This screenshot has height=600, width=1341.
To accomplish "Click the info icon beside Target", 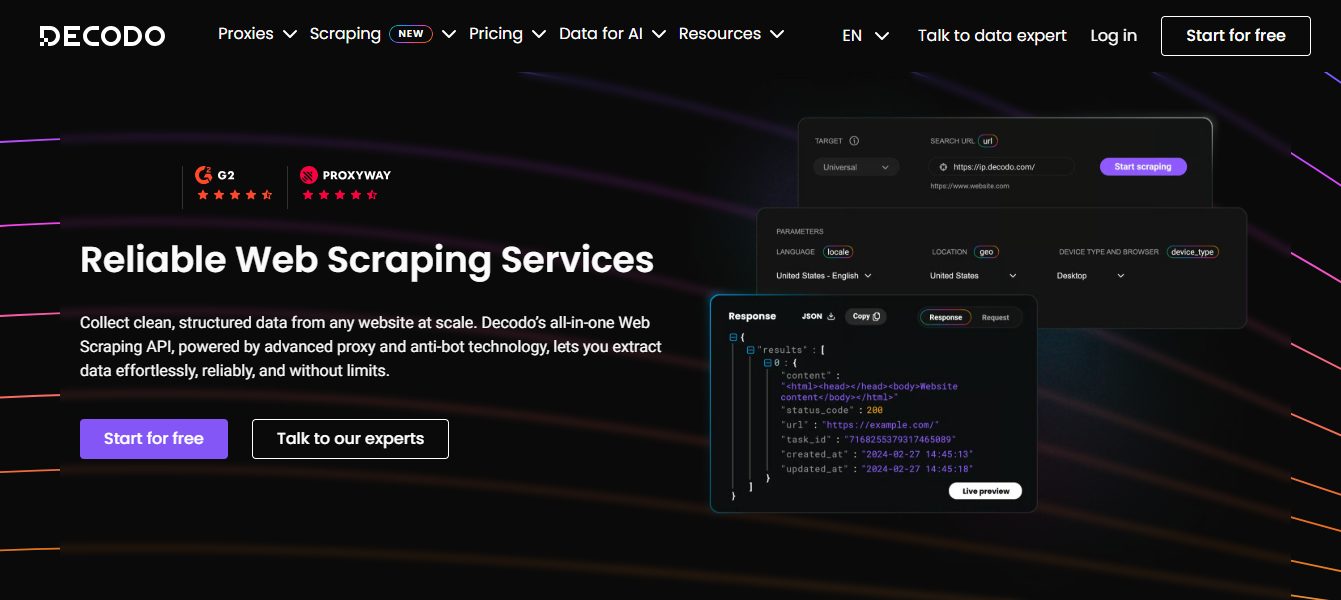I will pos(854,141).
